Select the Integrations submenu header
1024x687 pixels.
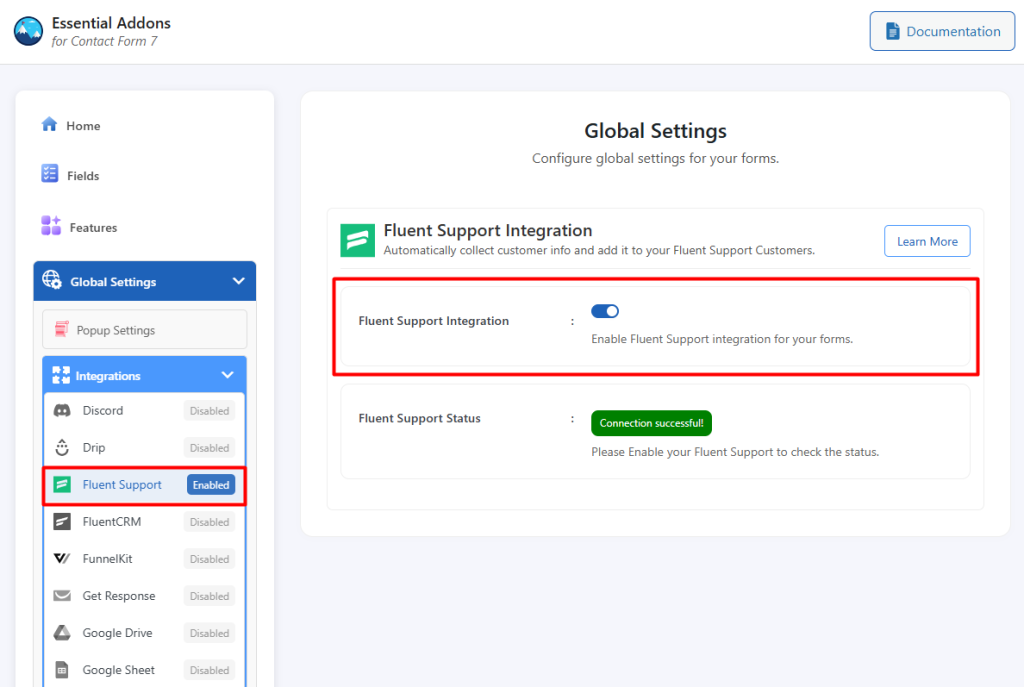tap(145, 375)
